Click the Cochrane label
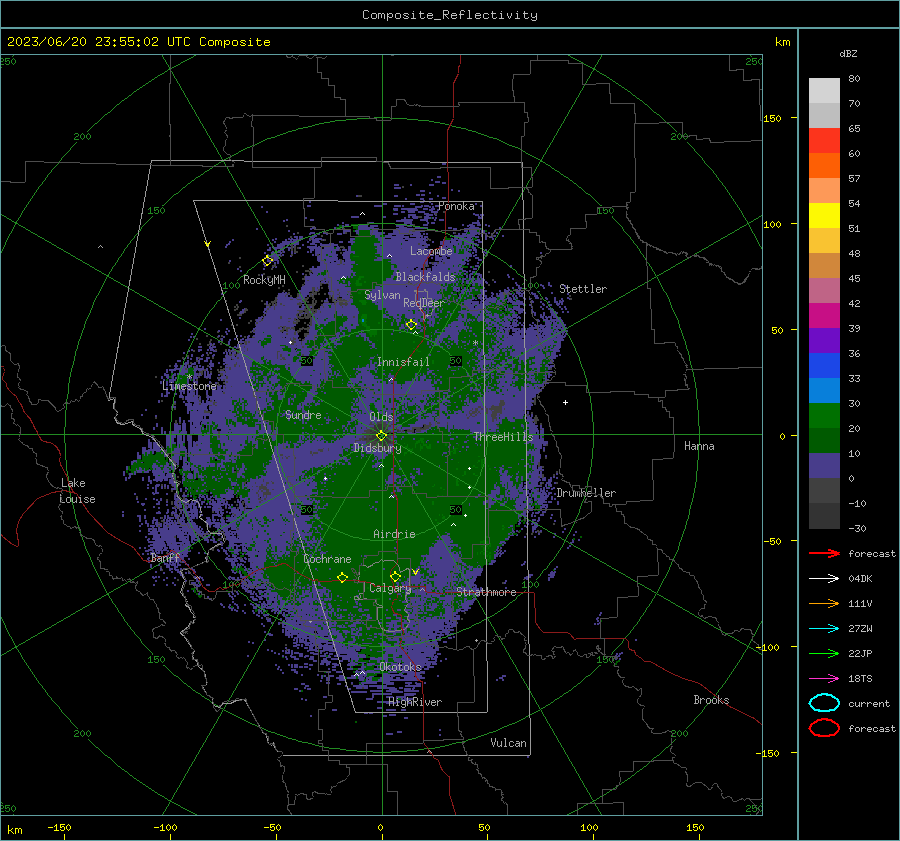 pos(327,559)
